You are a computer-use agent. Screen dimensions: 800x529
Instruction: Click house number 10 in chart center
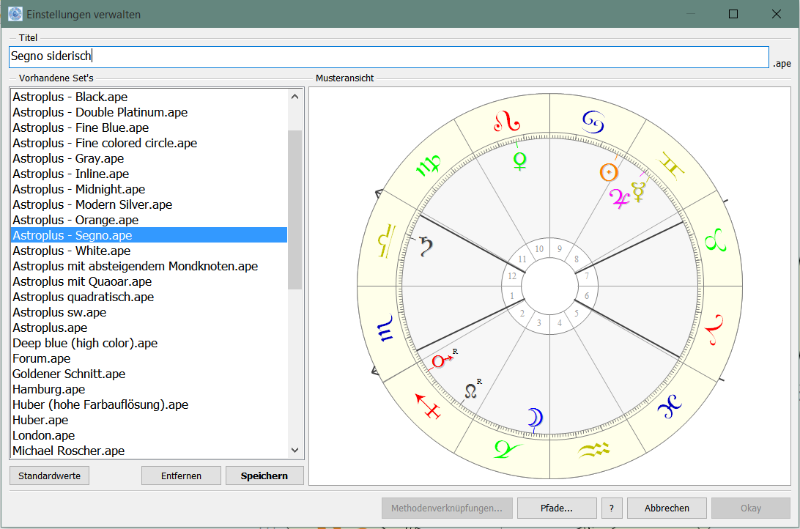tap(539, 249)
